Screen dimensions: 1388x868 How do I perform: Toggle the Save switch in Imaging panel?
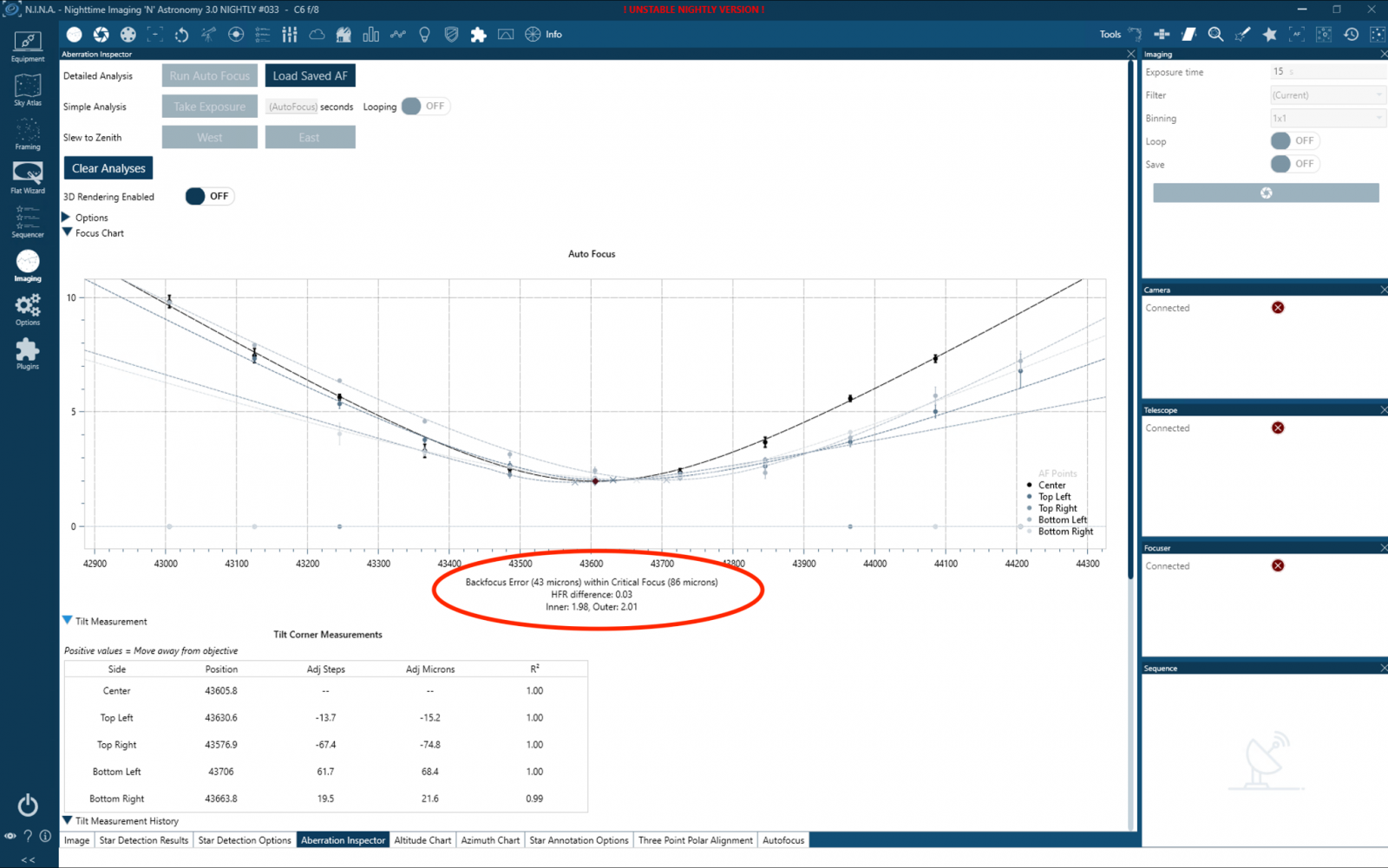pos(1294,164)
